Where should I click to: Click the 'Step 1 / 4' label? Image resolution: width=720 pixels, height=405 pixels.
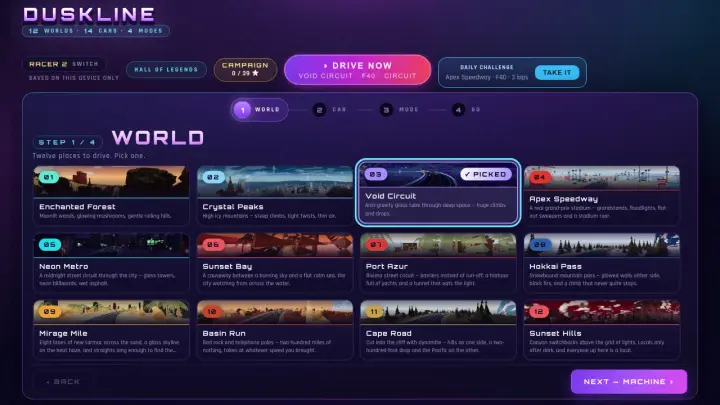tap(67, 142)
